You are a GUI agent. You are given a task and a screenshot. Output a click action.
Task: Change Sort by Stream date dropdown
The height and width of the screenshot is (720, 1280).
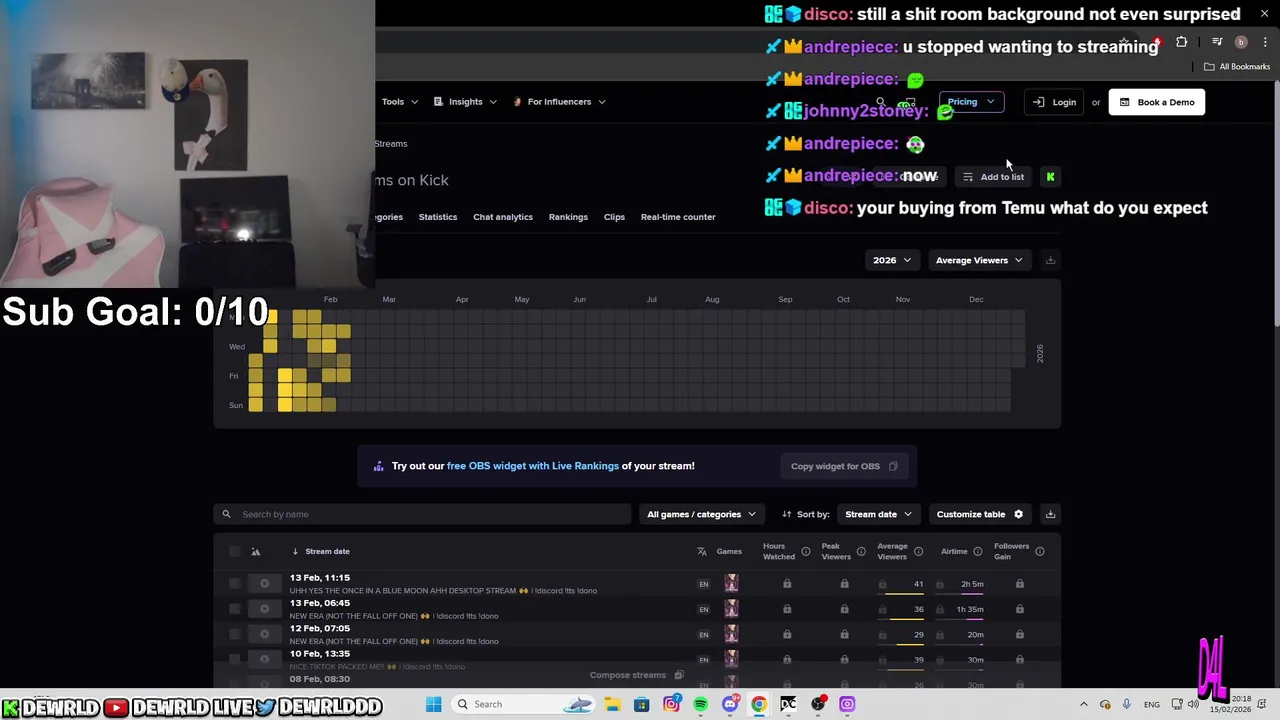coord(878,514)
